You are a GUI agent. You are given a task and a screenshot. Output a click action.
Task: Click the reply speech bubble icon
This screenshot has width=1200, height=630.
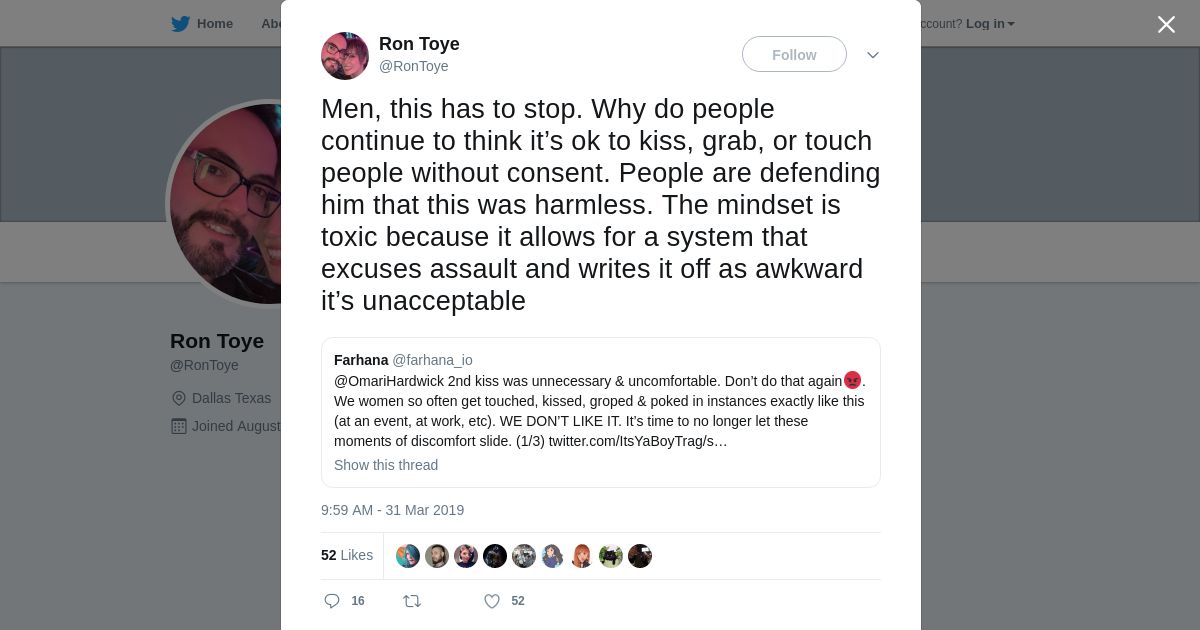pyautogui.click(x=332, y=601)
